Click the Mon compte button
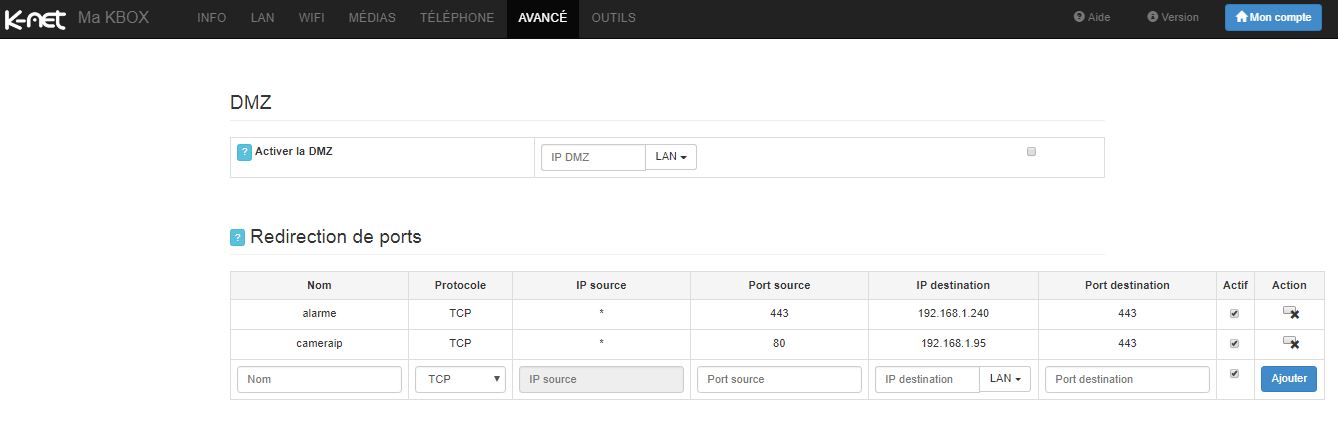This screenshot has width=1338, height=432. [x=1272, y=17]
